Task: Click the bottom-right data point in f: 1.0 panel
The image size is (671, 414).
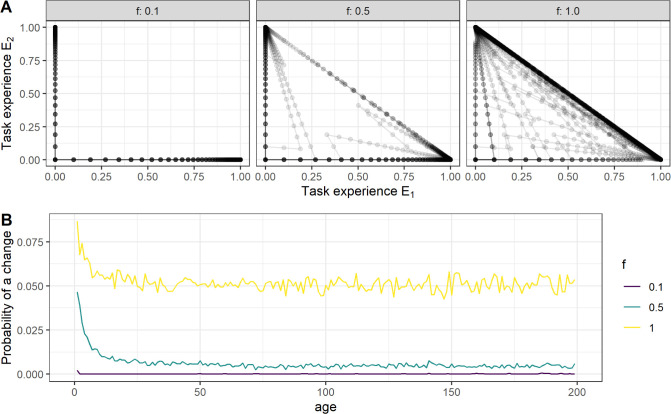Action: point(659,159)
